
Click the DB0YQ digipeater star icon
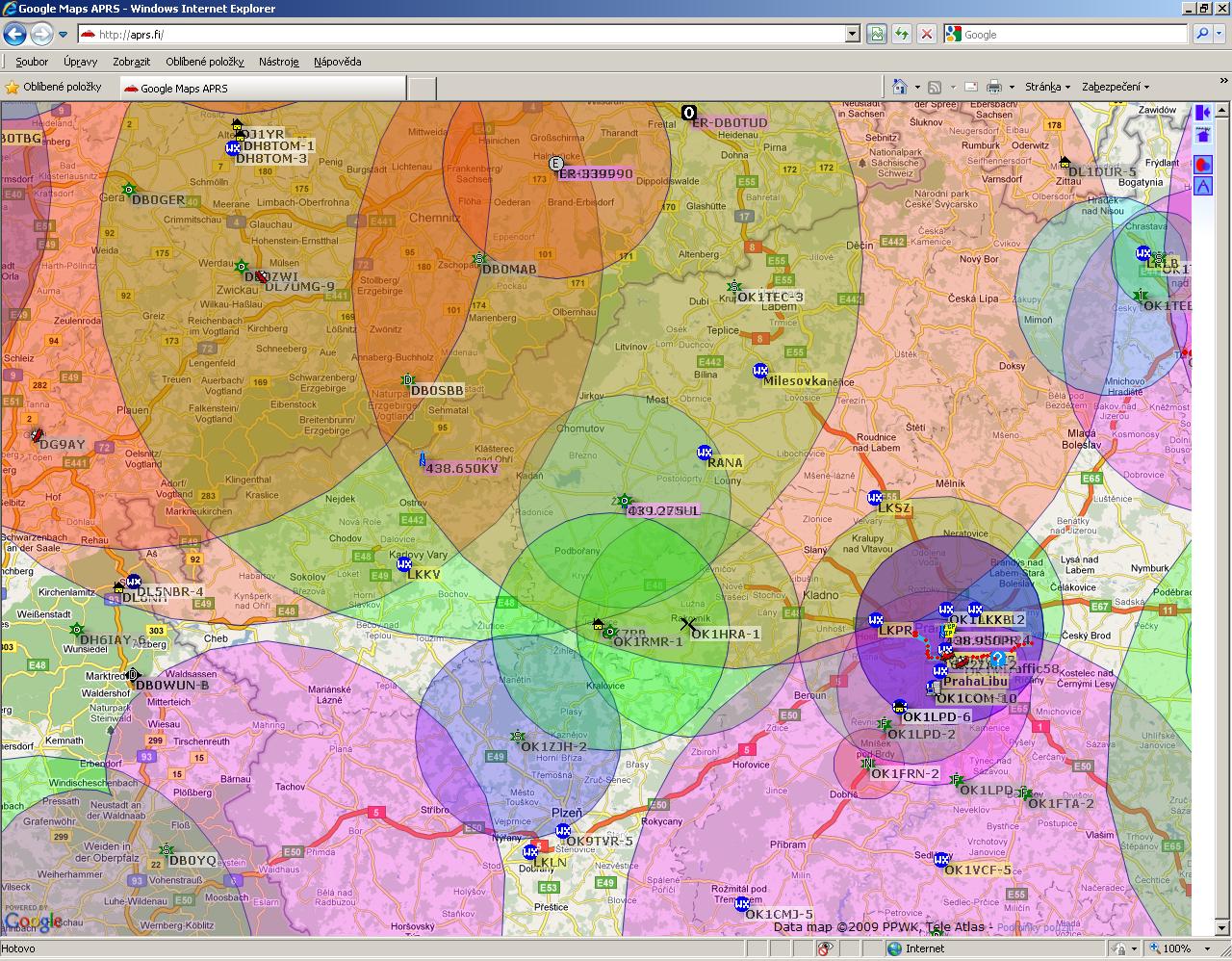pyautogui.click(x=167, y=850)
